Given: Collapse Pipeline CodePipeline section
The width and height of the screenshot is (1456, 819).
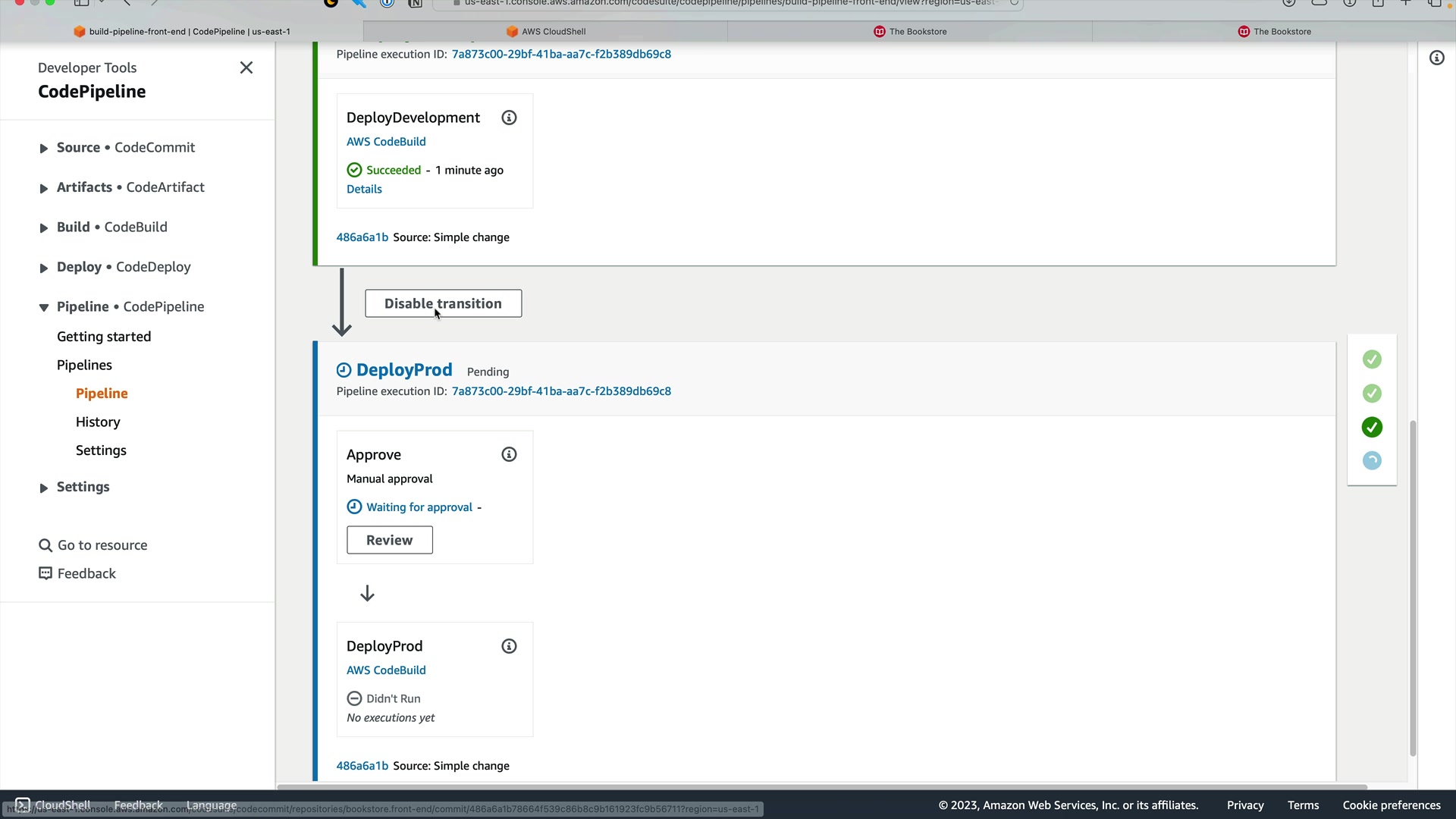Looking at the screenshot, I should (44, 307).
